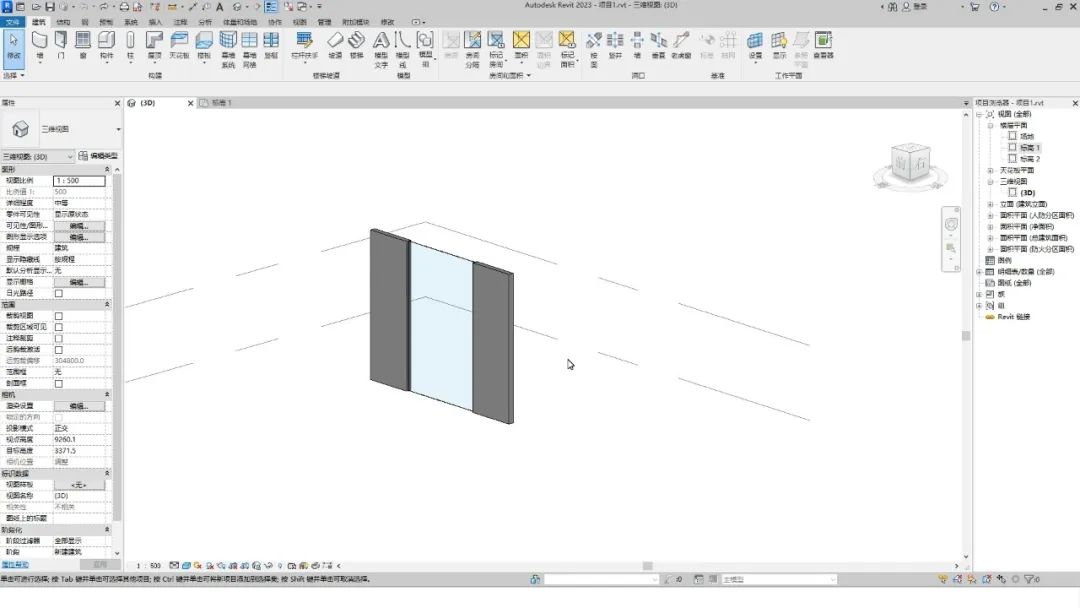Select the Roof (屋顶) tool
This screenshot has width=1080, height=608.
(x=155, y=45)
